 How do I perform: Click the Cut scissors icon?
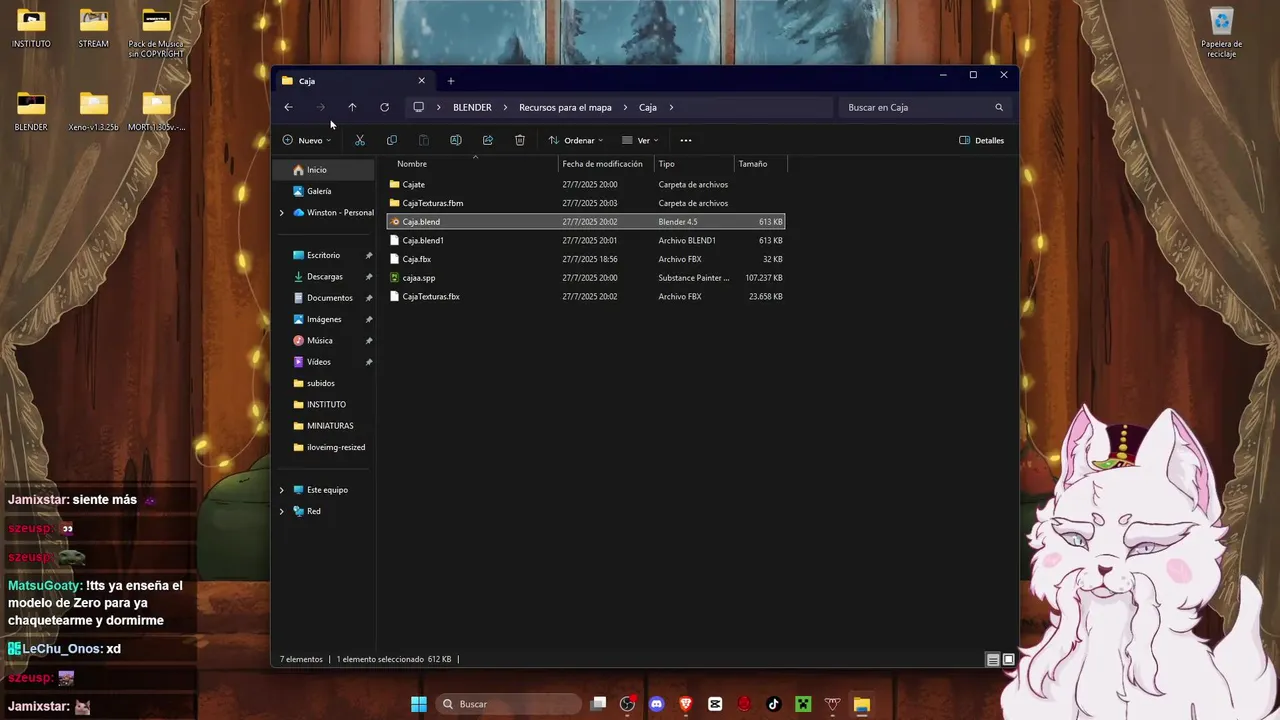360,140
